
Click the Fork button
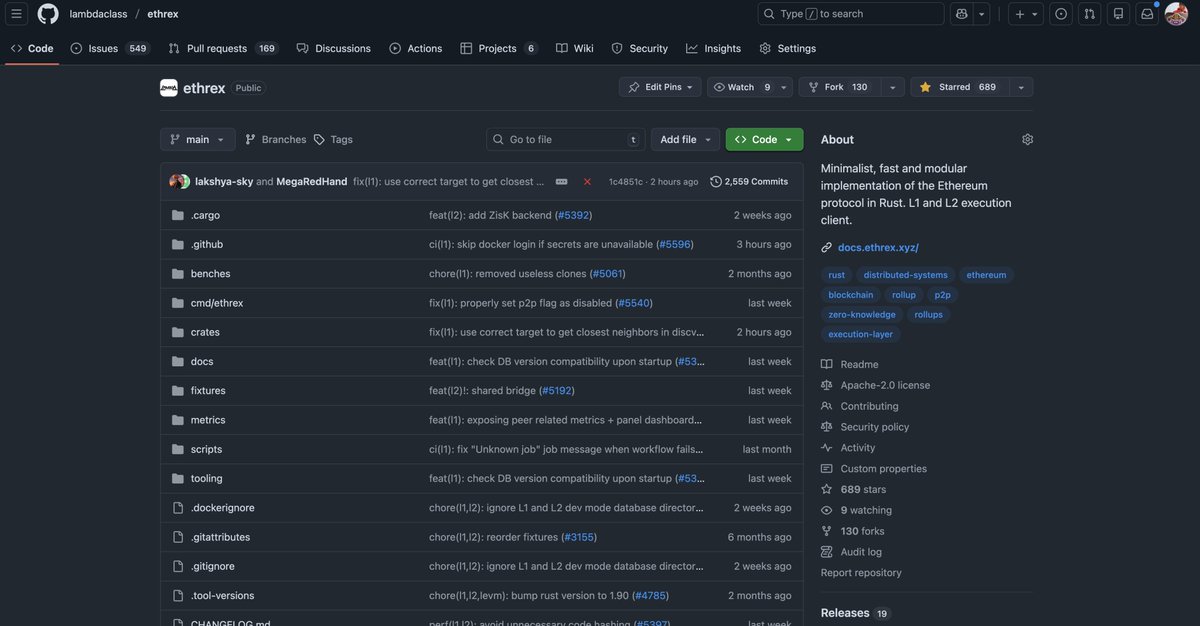(x=839, y=87)
